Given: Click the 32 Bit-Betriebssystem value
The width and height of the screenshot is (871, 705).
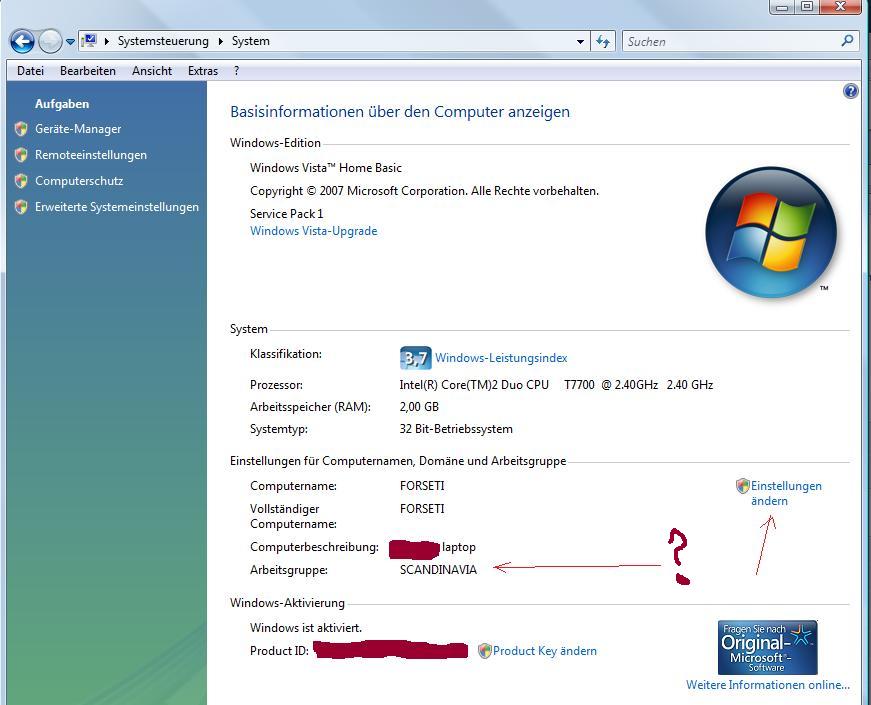Looking at the screenshot, I should pos(456,429).
